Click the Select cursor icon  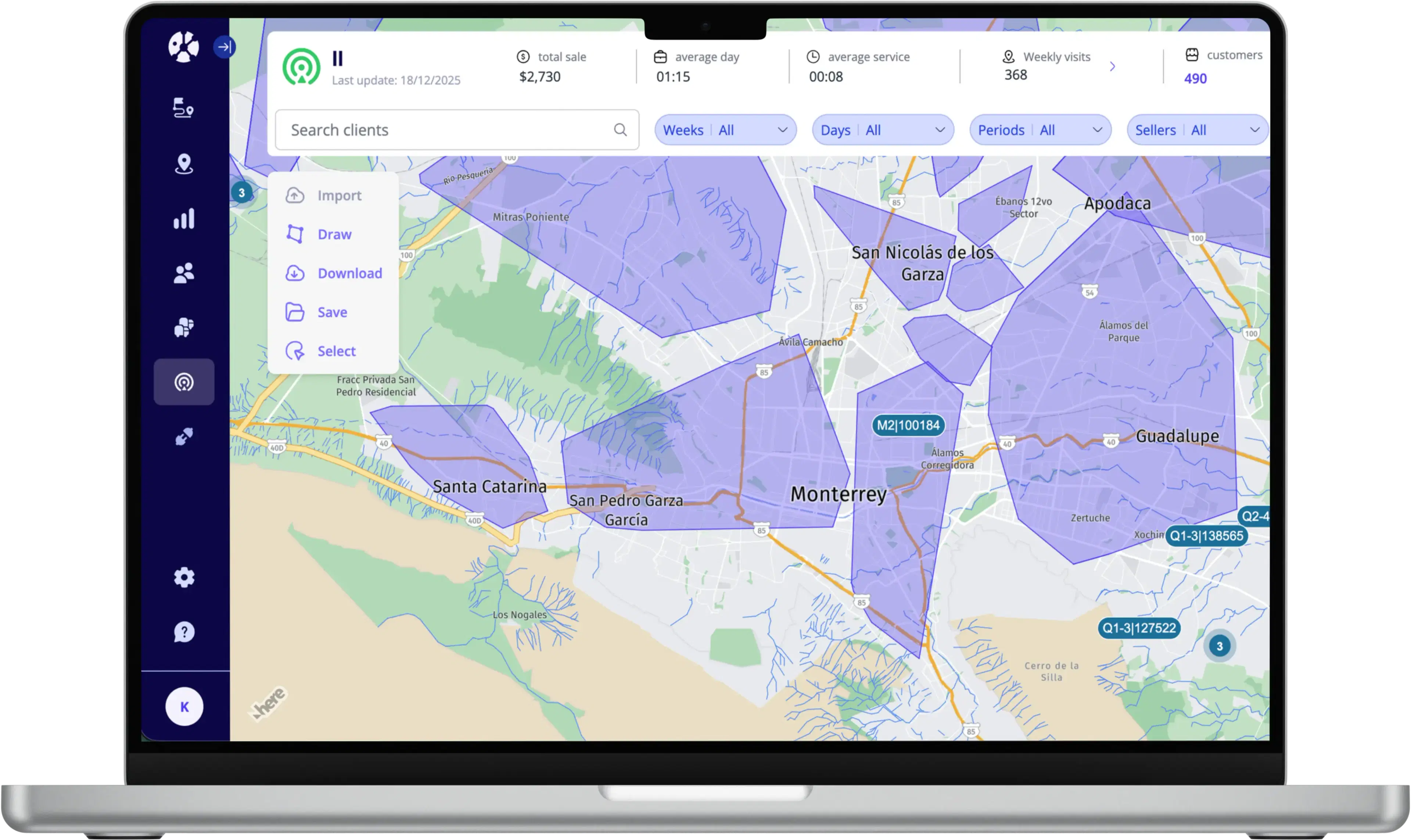(295, 351)
